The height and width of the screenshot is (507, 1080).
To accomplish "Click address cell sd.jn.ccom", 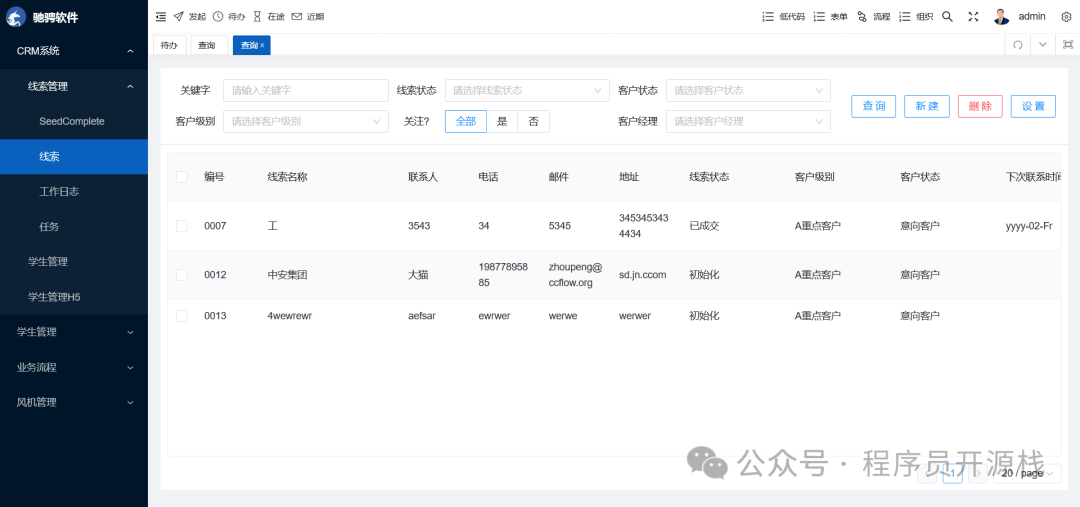I will [643, 275].
